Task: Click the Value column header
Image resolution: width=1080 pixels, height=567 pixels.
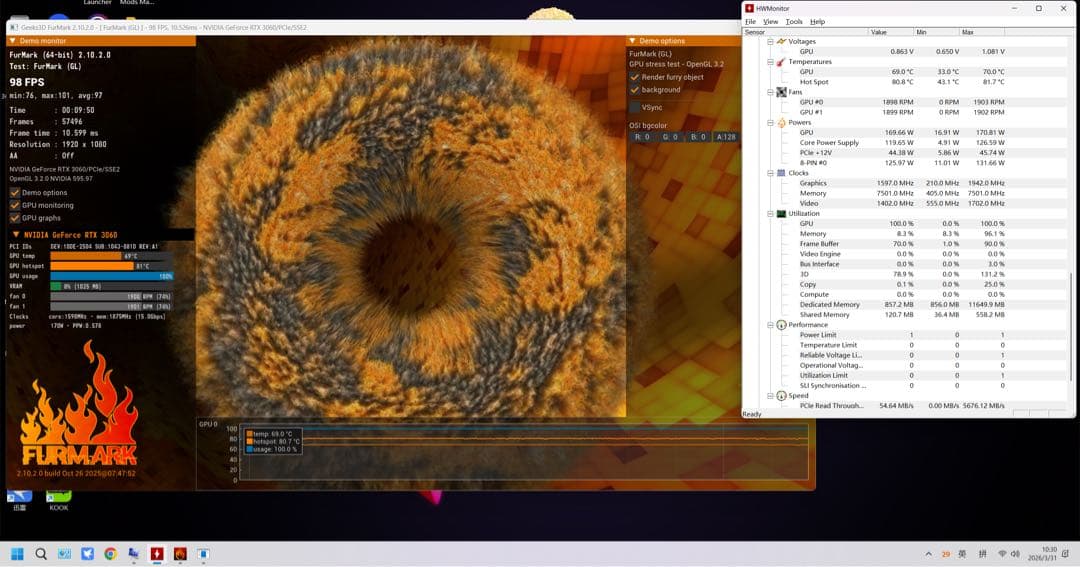Action: click(x=891, y=32)
